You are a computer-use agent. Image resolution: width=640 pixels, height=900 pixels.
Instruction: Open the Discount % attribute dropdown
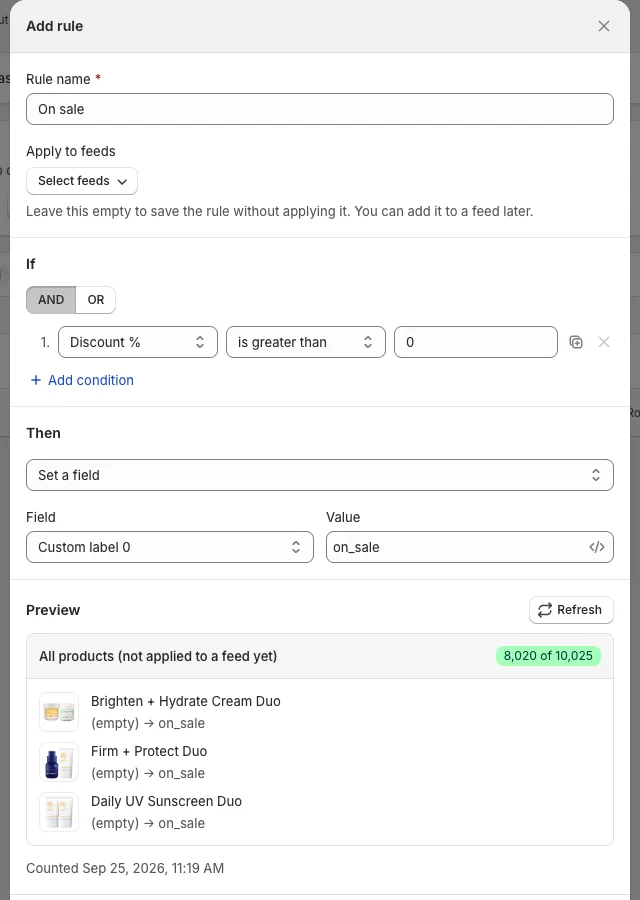point(138,342)
